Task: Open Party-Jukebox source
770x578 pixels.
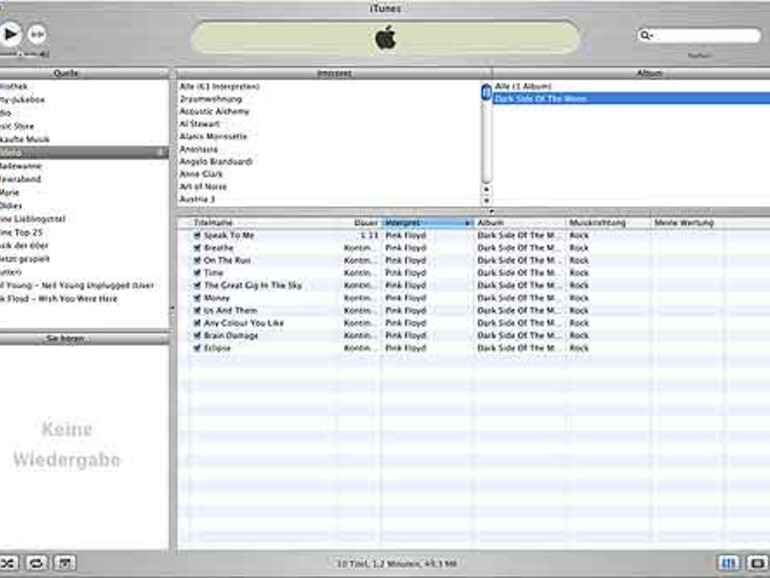Action: pos(22,100)
